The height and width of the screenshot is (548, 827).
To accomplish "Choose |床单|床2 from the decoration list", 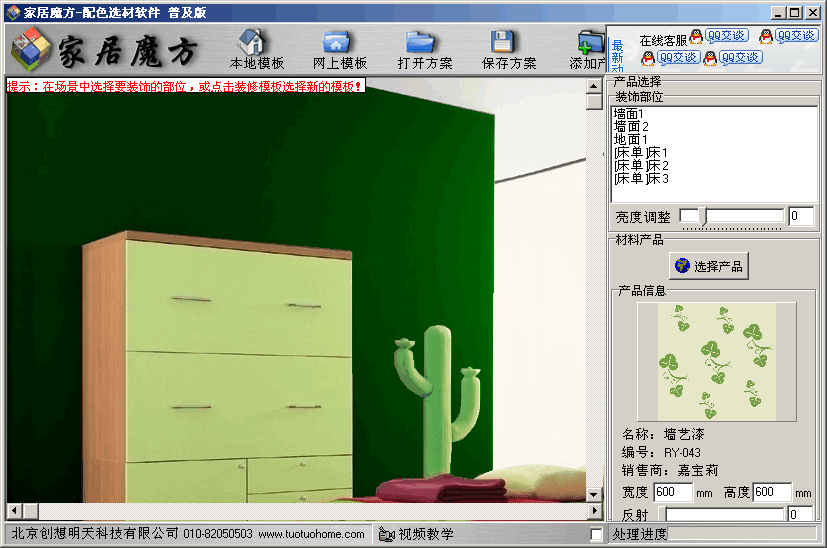I will tap(641, 165).
